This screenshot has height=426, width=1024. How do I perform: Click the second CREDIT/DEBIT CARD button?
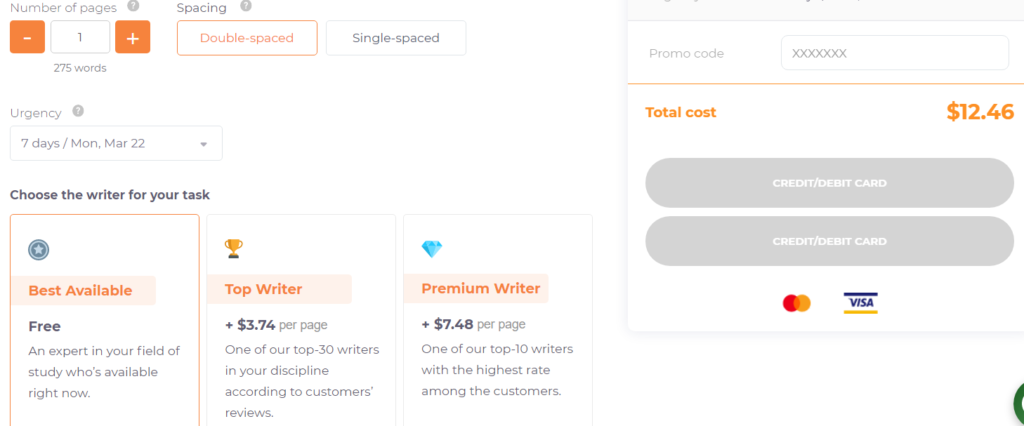tap(829, 241)
